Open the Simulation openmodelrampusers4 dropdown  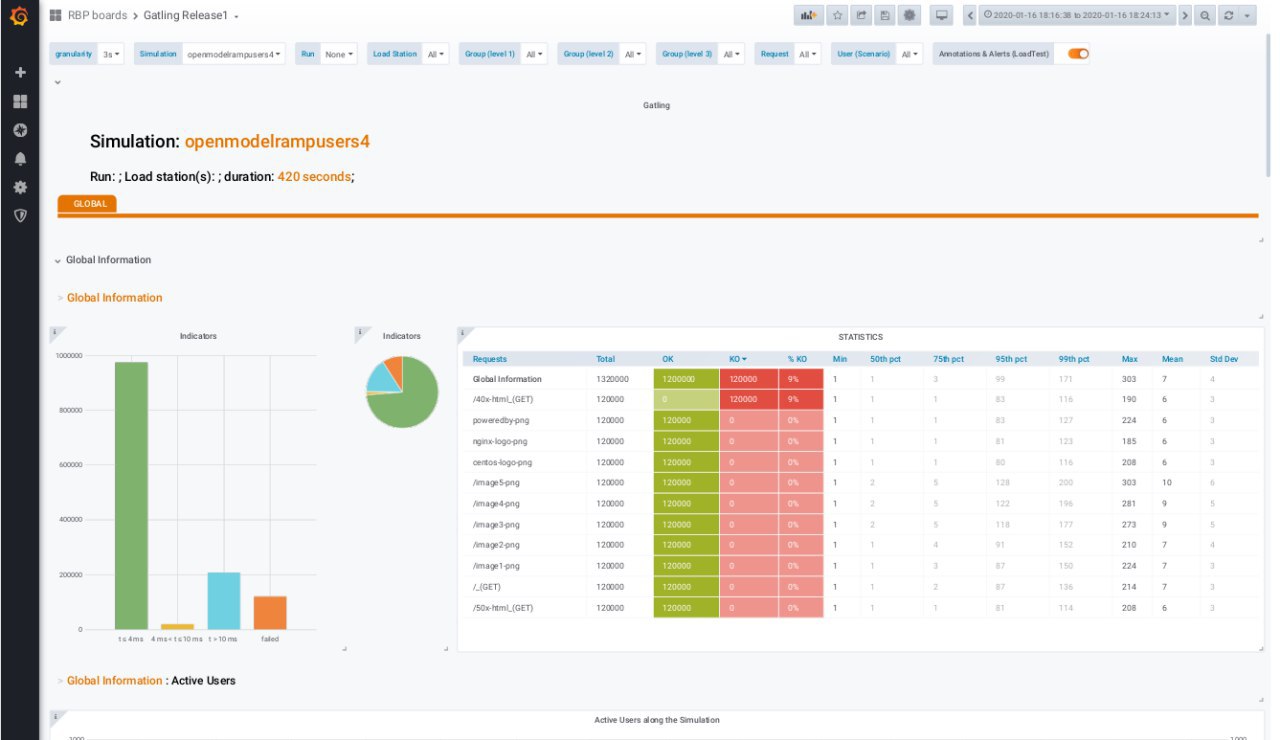[234, 54]
